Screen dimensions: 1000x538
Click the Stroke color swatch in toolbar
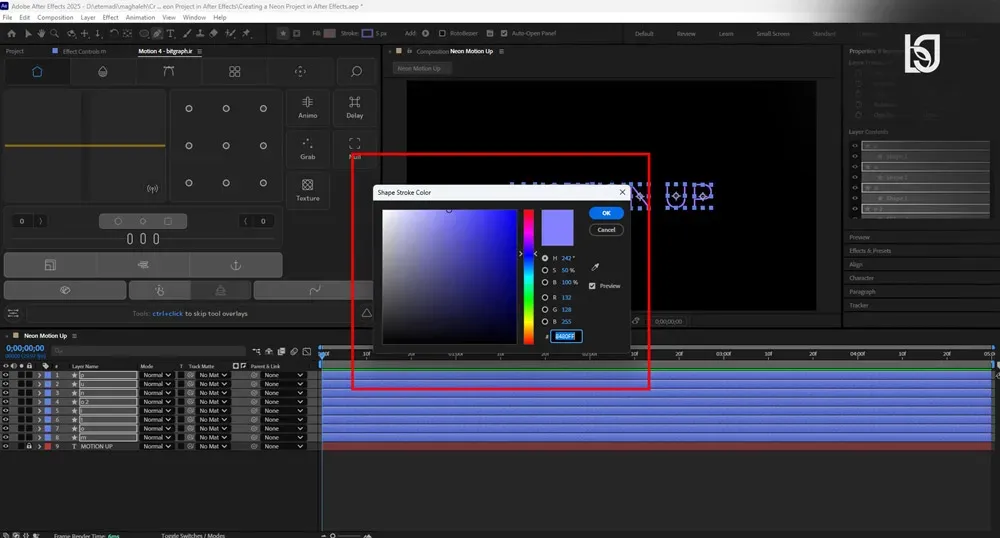click(x=367, y=33)
